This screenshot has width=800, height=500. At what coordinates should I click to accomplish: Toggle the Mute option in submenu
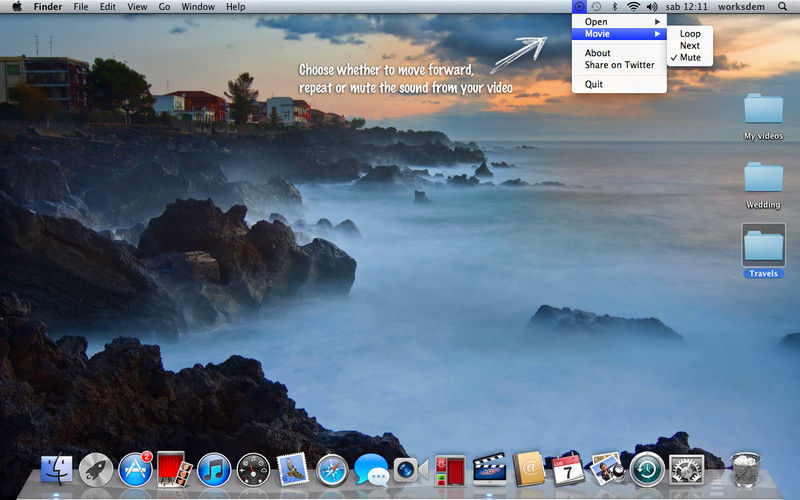[x=690, y=58]
